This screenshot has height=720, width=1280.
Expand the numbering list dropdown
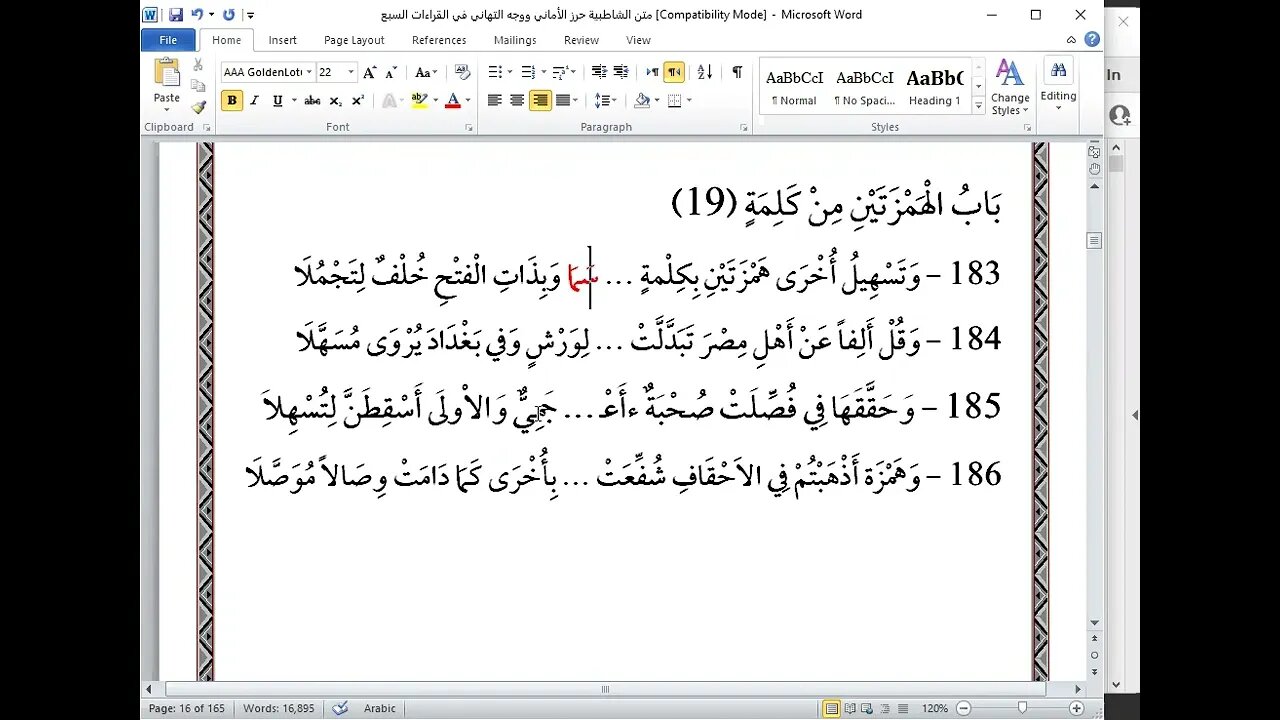[543, 72]
